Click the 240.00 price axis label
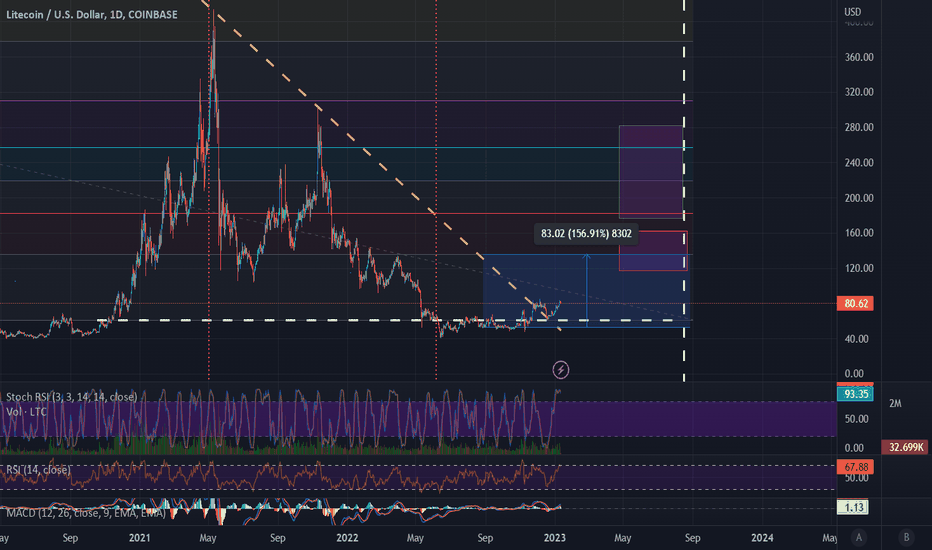The width and height of the screenshot is (932, 550). 859,162
